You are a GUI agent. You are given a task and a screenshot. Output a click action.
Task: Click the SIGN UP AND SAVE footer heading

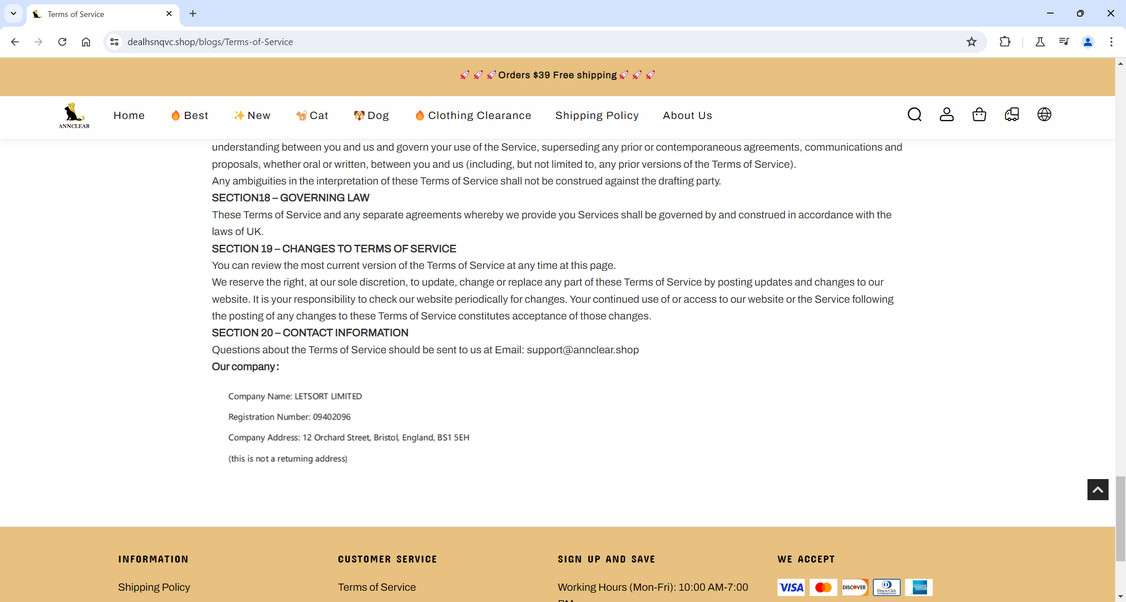[x=606, y=559]
